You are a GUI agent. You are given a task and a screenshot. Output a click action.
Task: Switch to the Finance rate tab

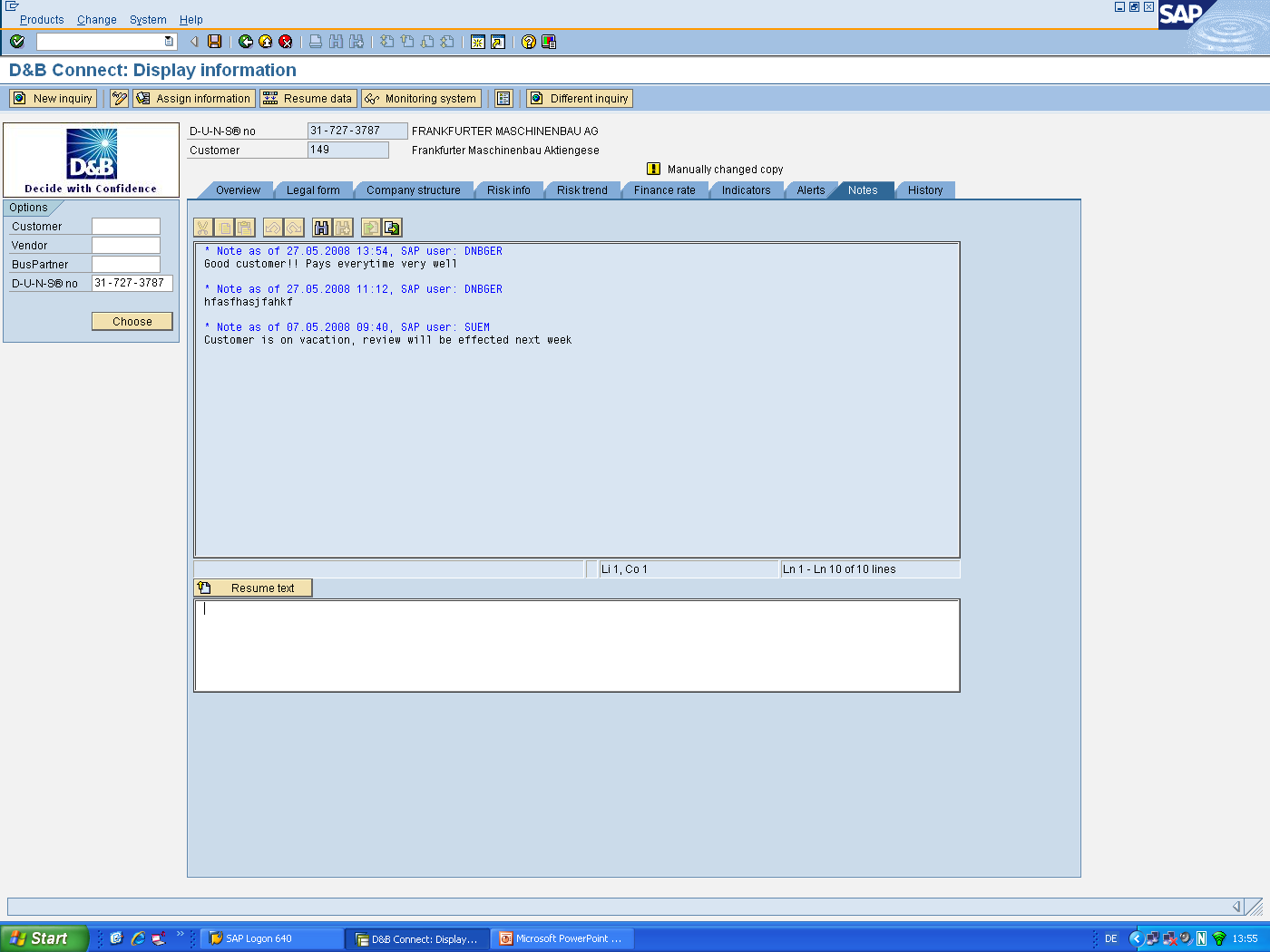(x=665, y=190)
